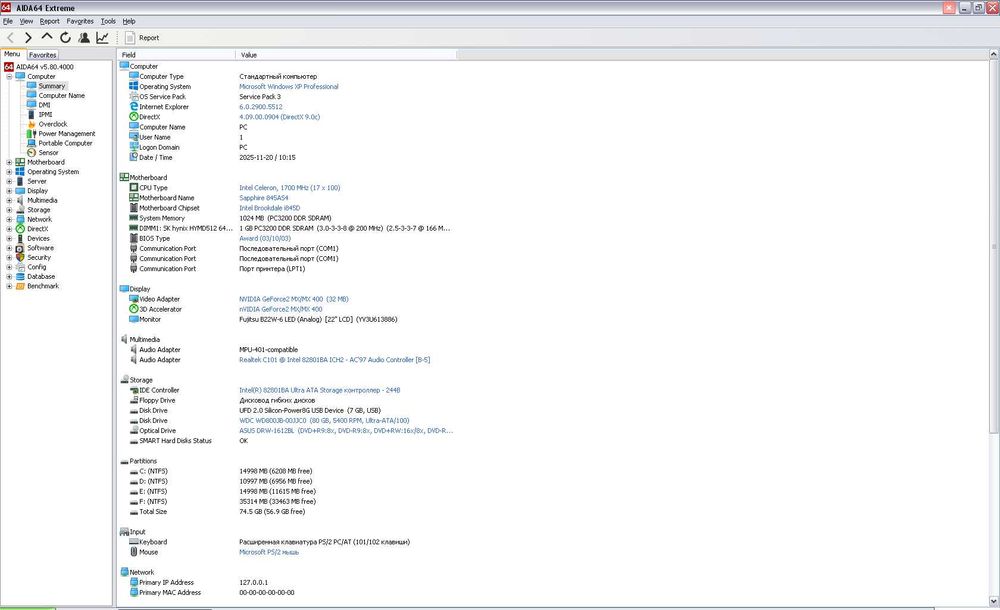The width and height of the screenshot is (1000, 610).
Task: Click the Devices icon in tree
Action: tap(20, 238)
